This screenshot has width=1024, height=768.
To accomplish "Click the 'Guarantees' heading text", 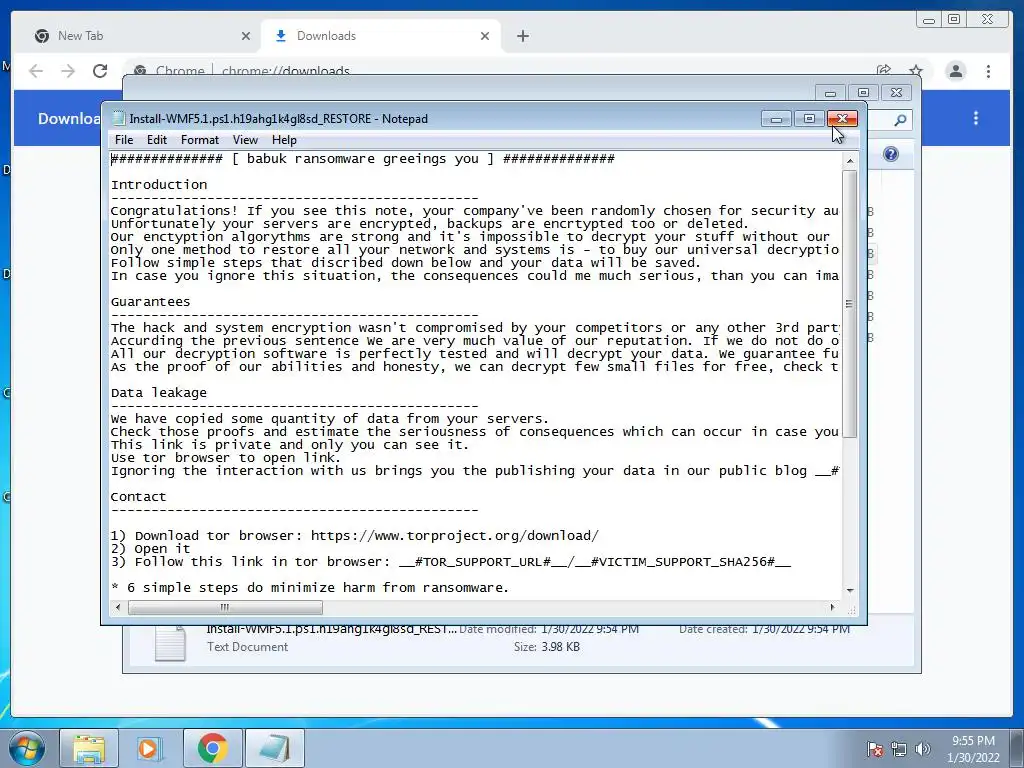I will click(150, 302).
